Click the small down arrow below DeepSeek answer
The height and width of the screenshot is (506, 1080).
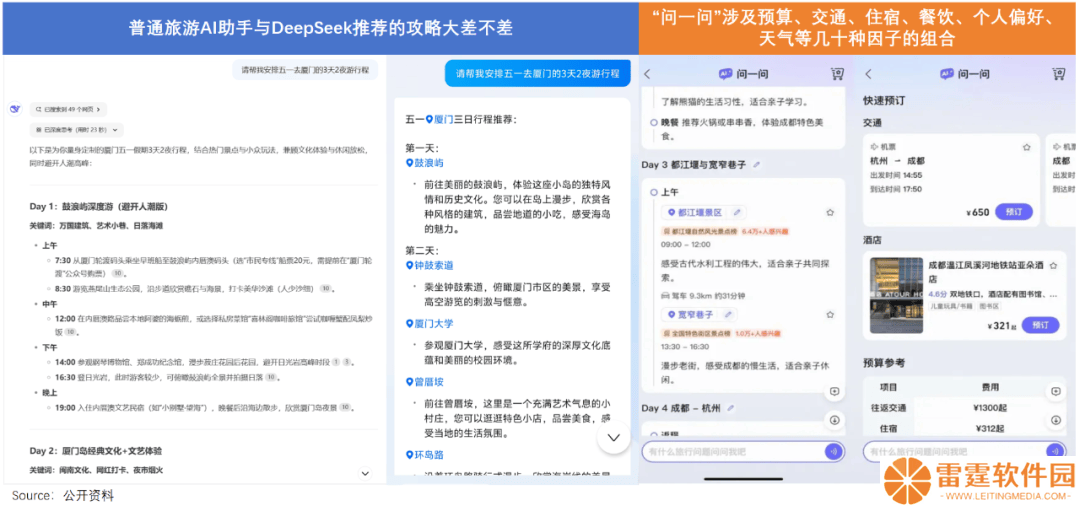366,473
